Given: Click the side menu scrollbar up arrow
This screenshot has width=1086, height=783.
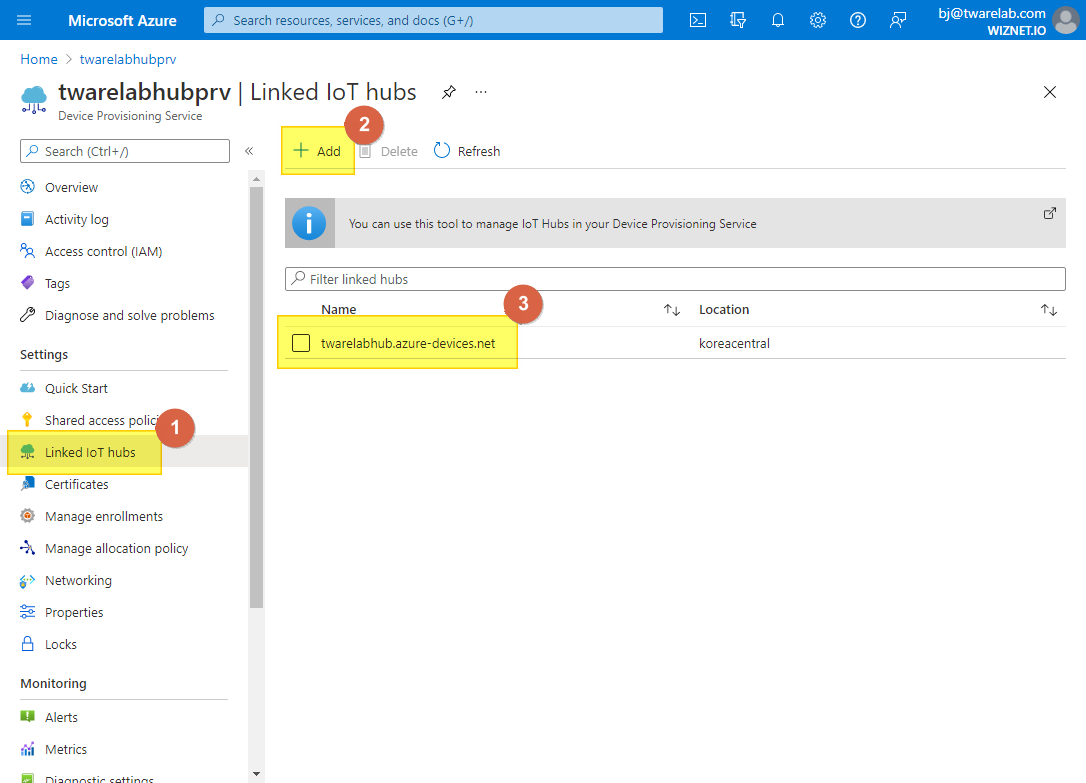Looking at the screenshot, I should click(256, 179).
